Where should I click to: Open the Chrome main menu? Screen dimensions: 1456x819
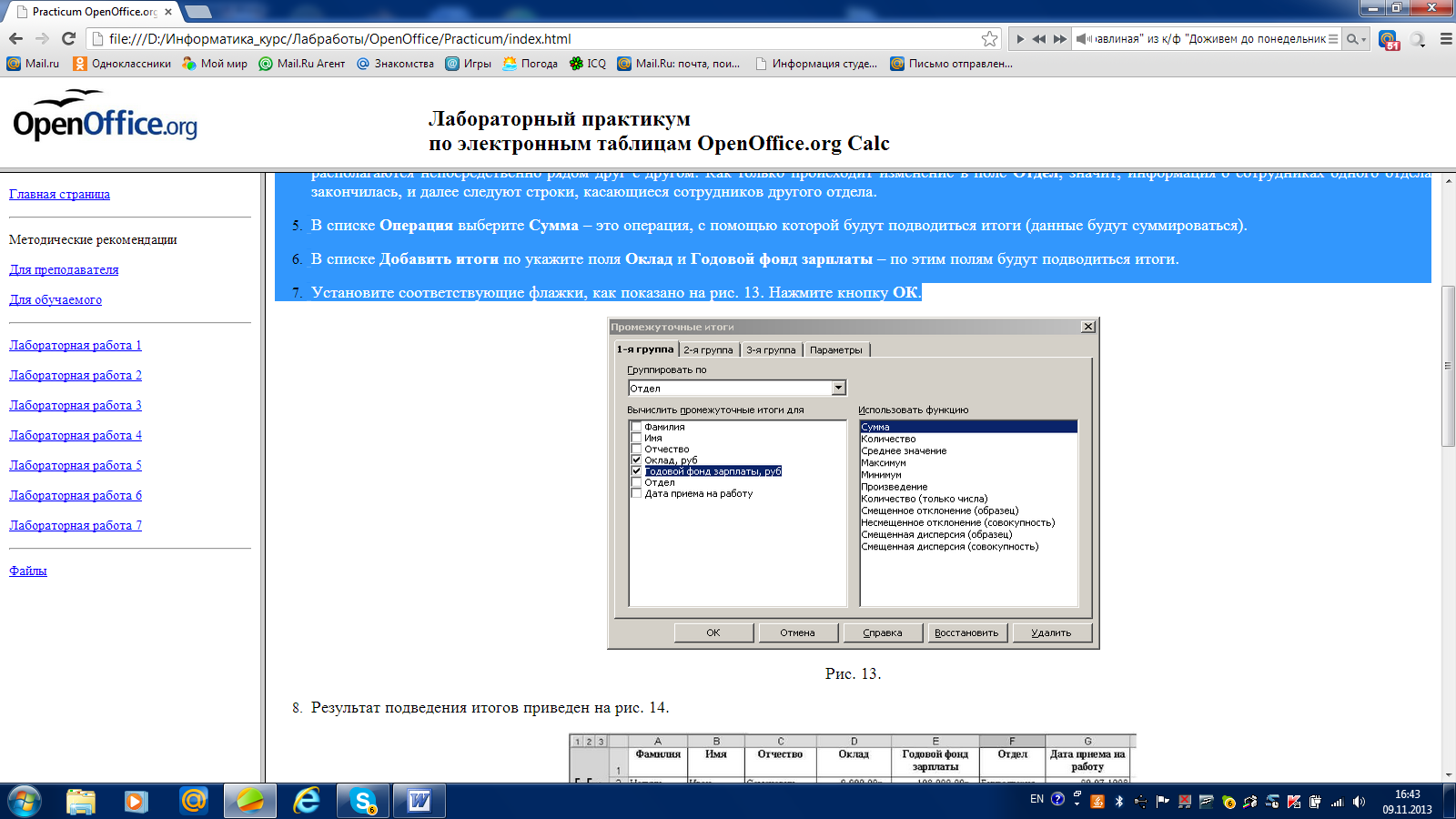click(1446, 39)
